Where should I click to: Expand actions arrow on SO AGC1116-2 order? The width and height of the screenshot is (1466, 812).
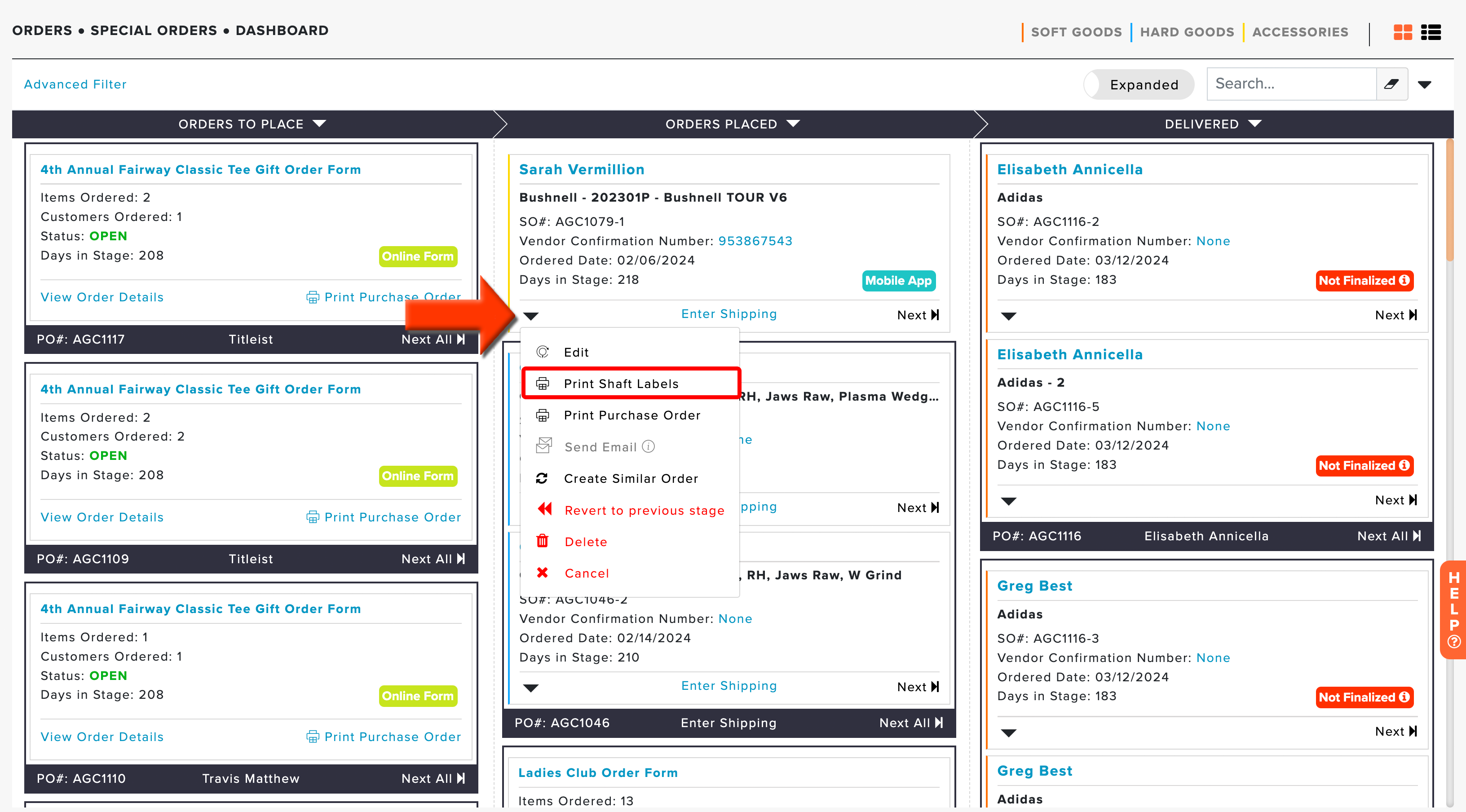1008,316
